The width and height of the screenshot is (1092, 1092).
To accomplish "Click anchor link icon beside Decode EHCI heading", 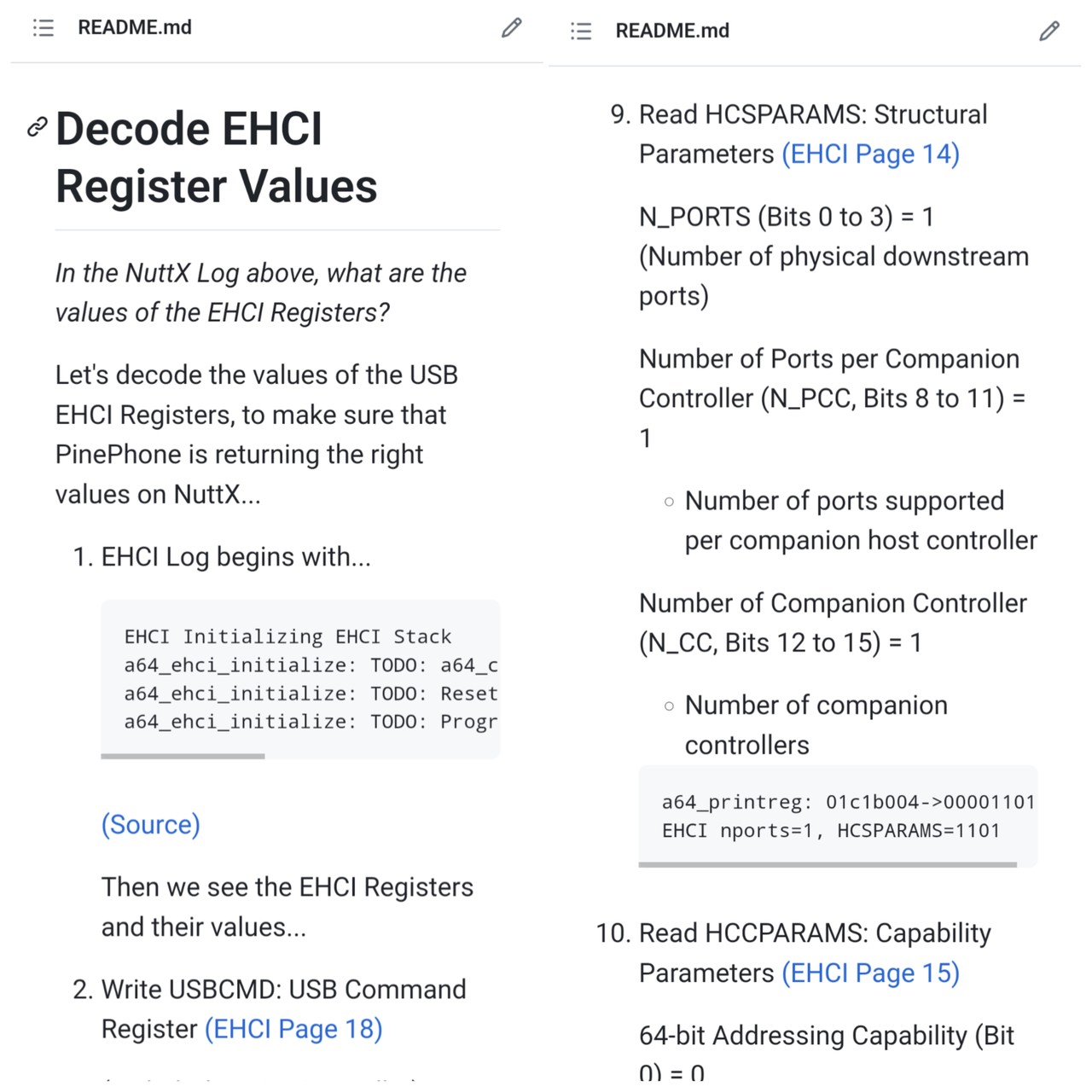I will tap(37, 128).
